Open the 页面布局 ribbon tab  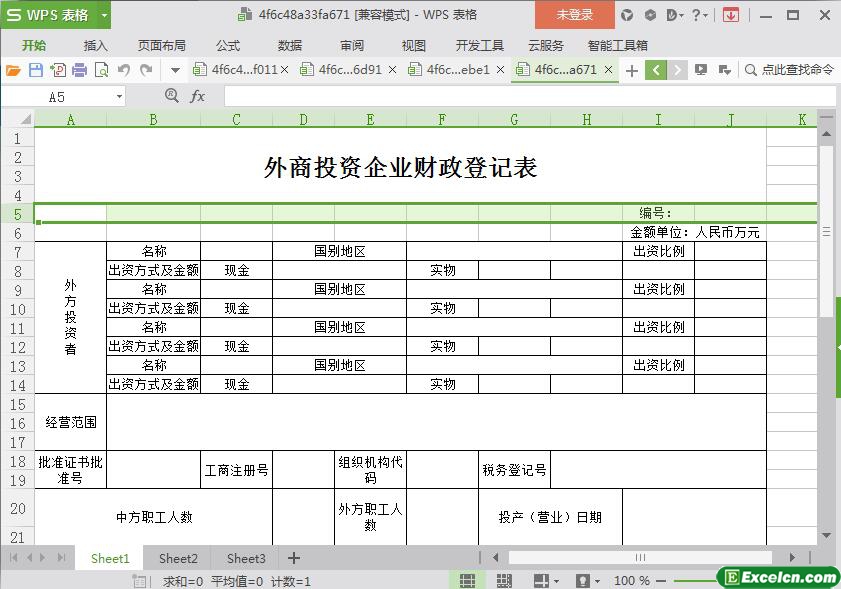coord(161,46)
